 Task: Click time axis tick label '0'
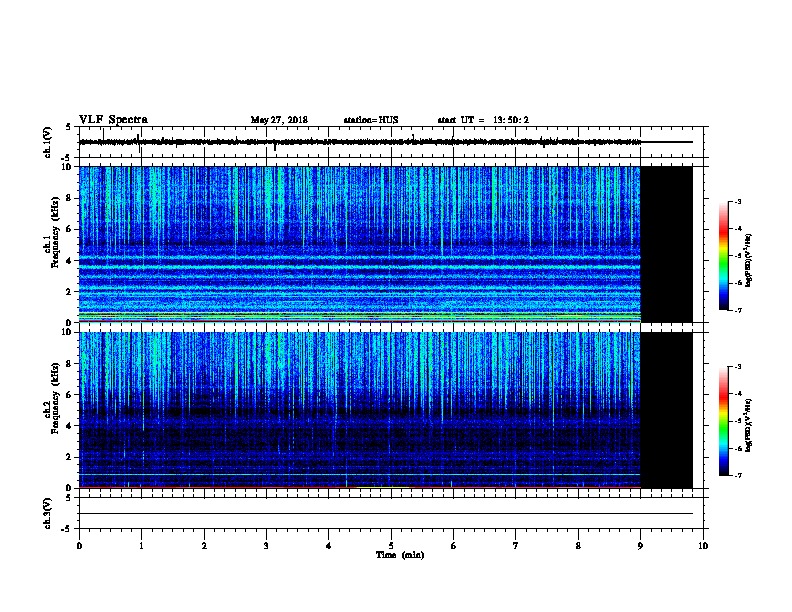coord(79,546)
